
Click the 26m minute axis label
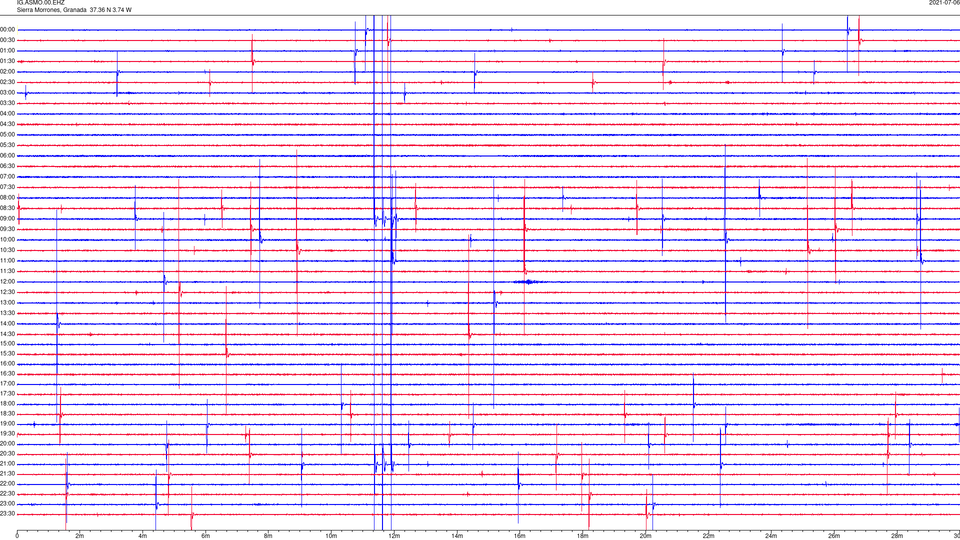click(834, 536)
